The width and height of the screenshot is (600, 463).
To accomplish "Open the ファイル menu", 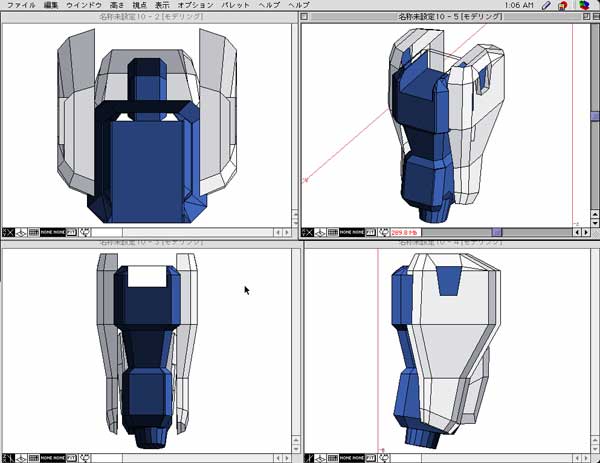I will [21, 5].
